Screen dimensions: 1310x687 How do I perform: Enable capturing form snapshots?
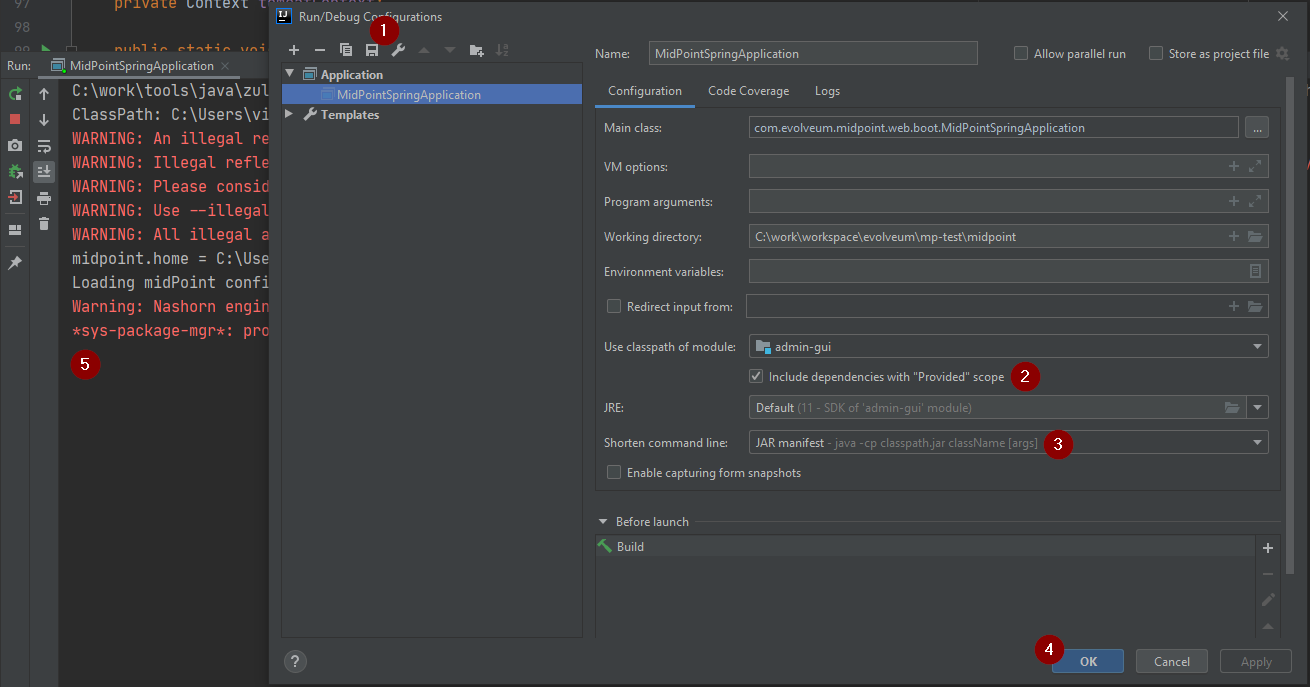tap(614, 472)
